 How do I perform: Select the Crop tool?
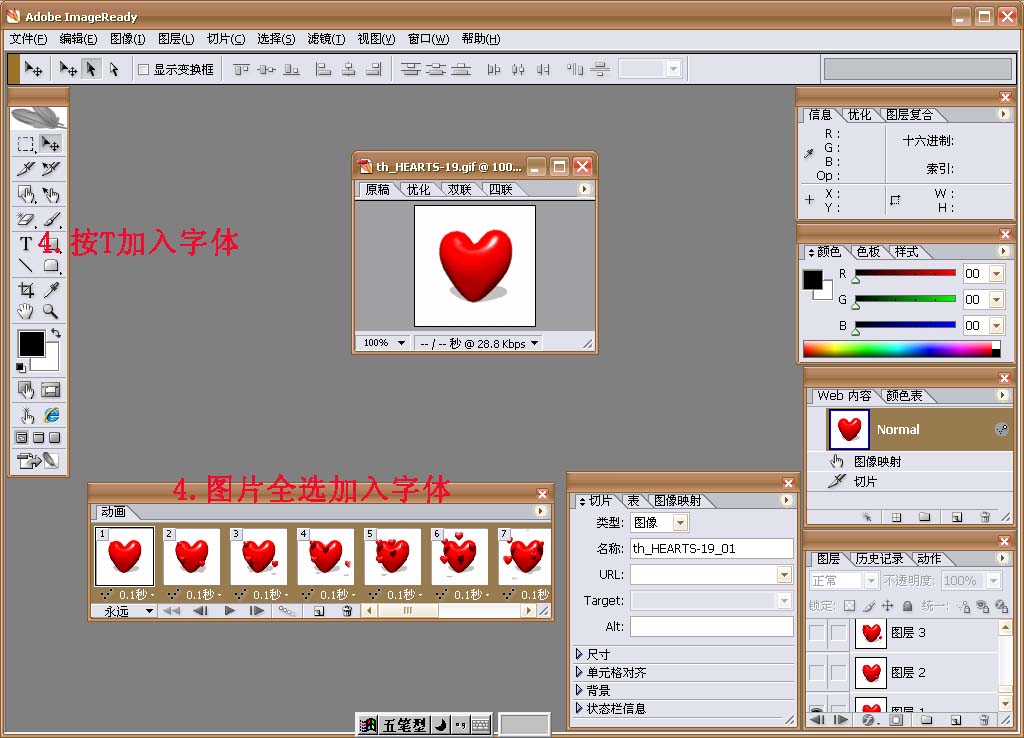click(25, 289)
